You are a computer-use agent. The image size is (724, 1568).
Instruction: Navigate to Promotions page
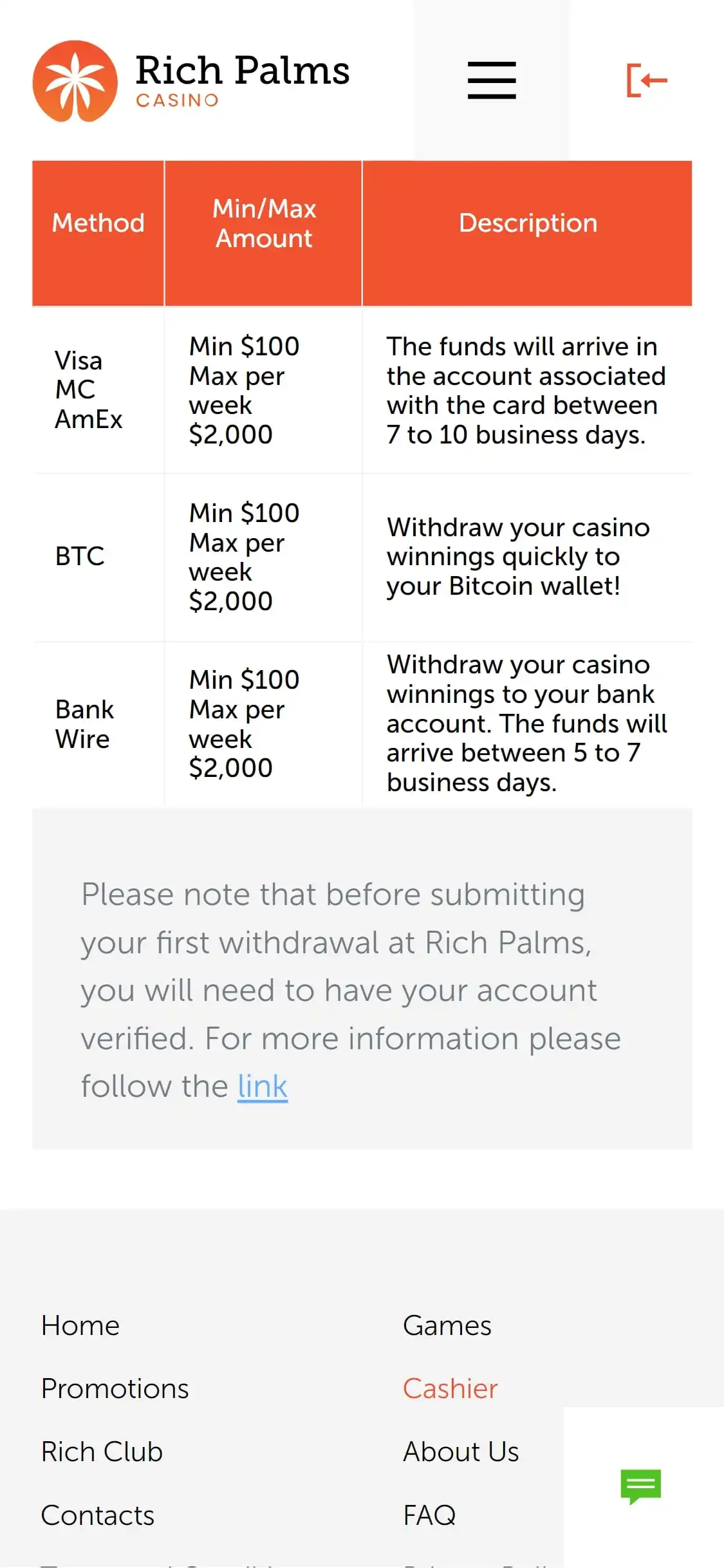pyautogui.click(x=115, y=1389)
